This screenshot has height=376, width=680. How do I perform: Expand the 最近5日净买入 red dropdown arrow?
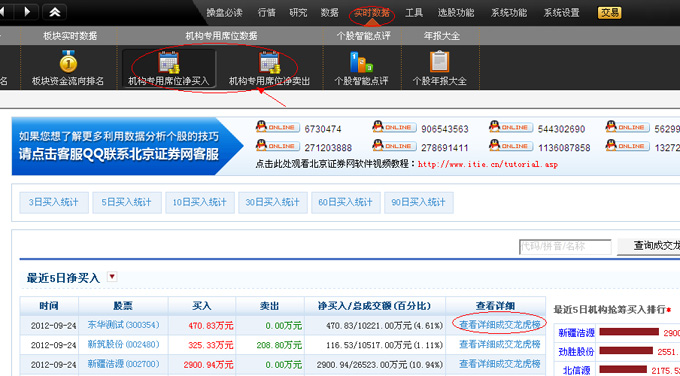click(112, 277)
